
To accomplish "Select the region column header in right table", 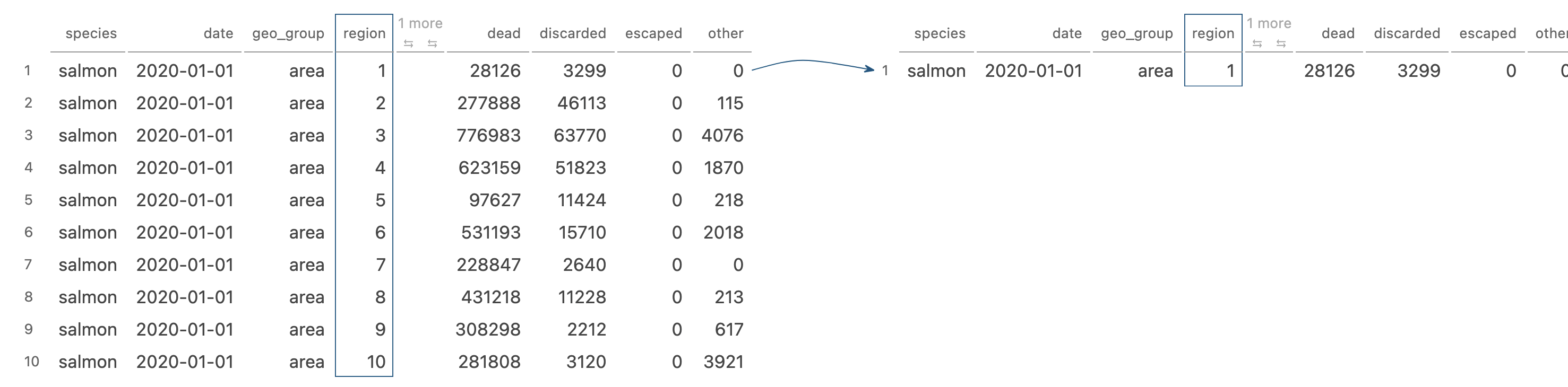I will [x=1212, y=33].
